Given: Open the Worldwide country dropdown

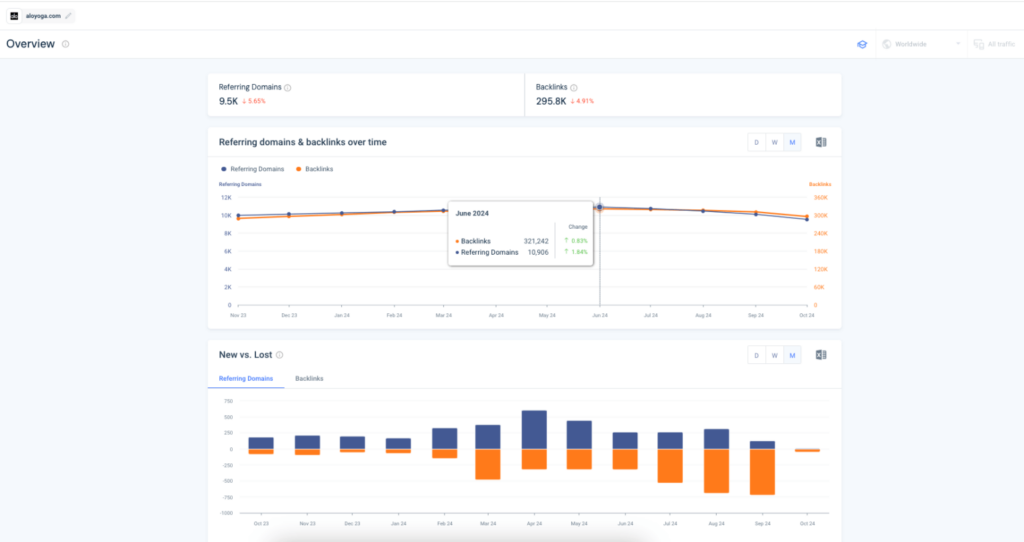Looking at the screenshot, I should (x=920, y=44).
